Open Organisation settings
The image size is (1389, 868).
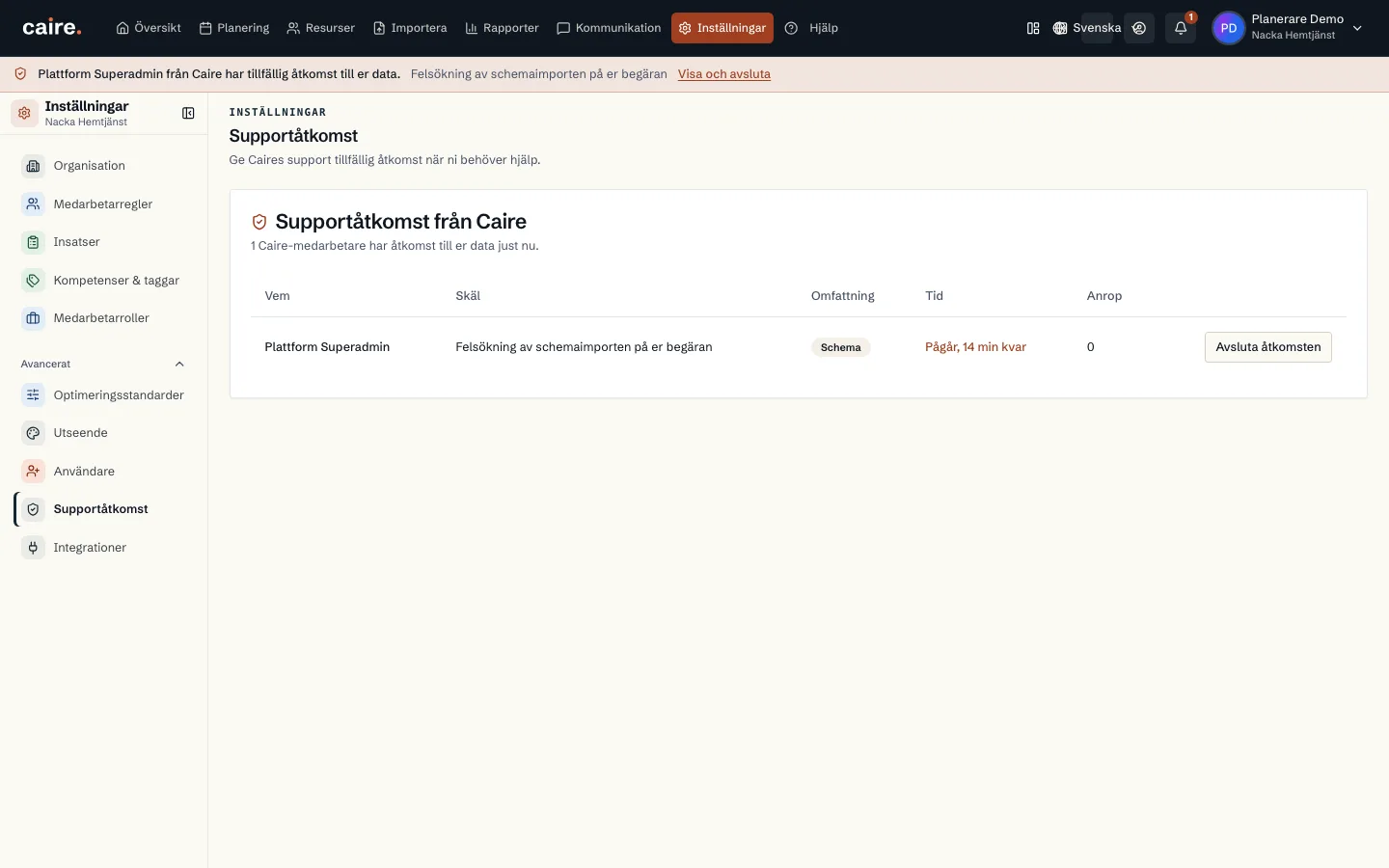coord(103,166)
